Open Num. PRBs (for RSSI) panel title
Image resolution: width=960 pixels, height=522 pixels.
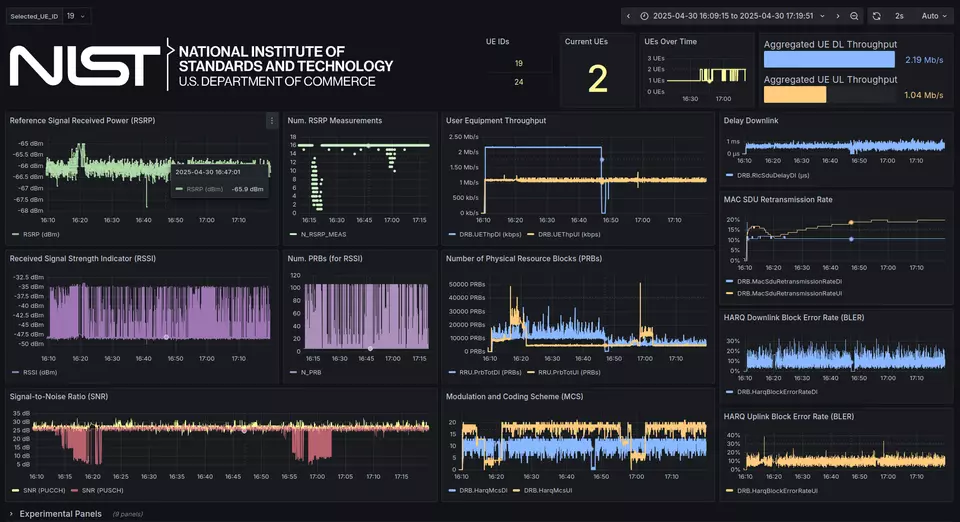325,259
